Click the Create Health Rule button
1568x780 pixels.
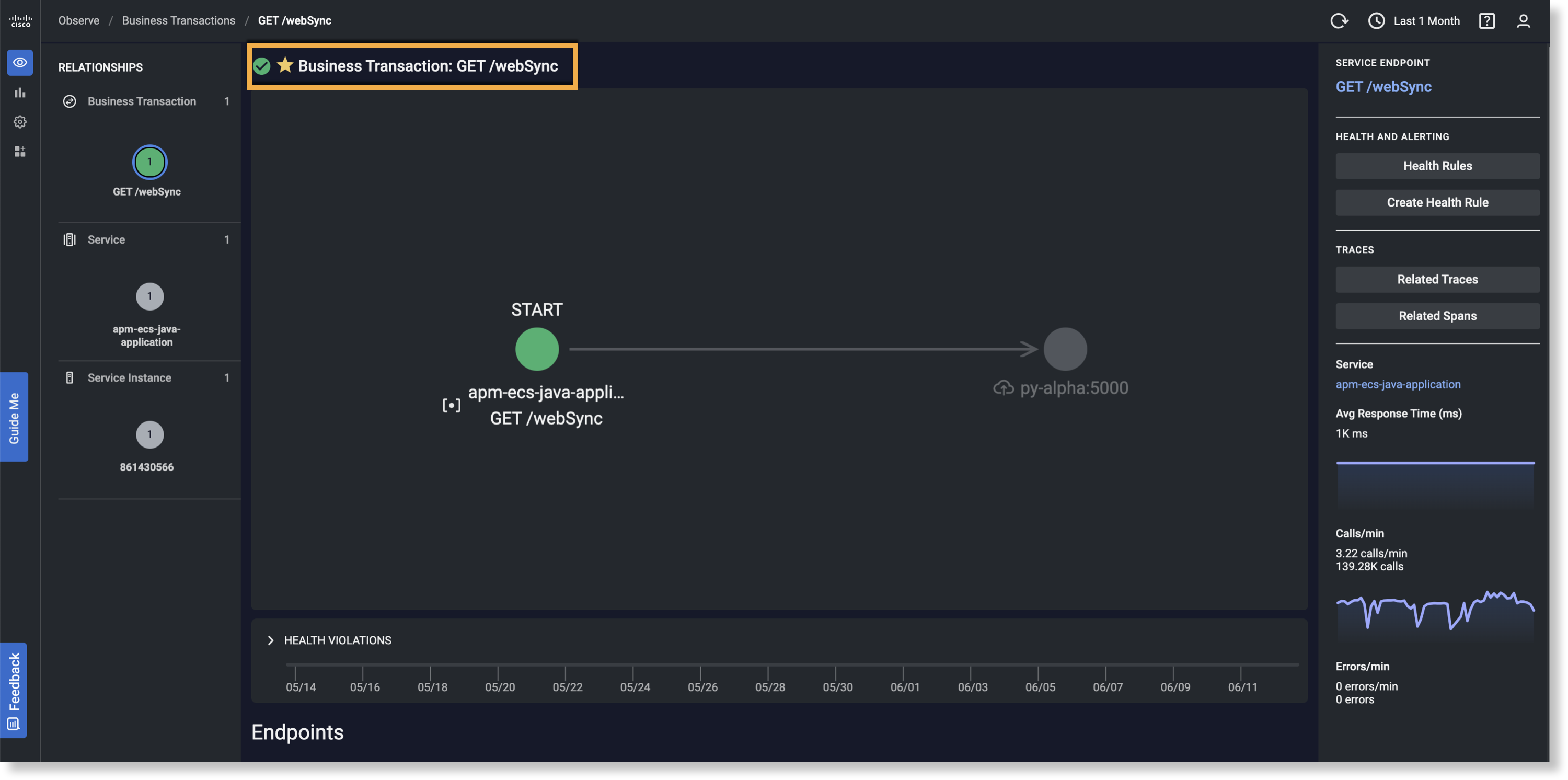point(1437,202)
